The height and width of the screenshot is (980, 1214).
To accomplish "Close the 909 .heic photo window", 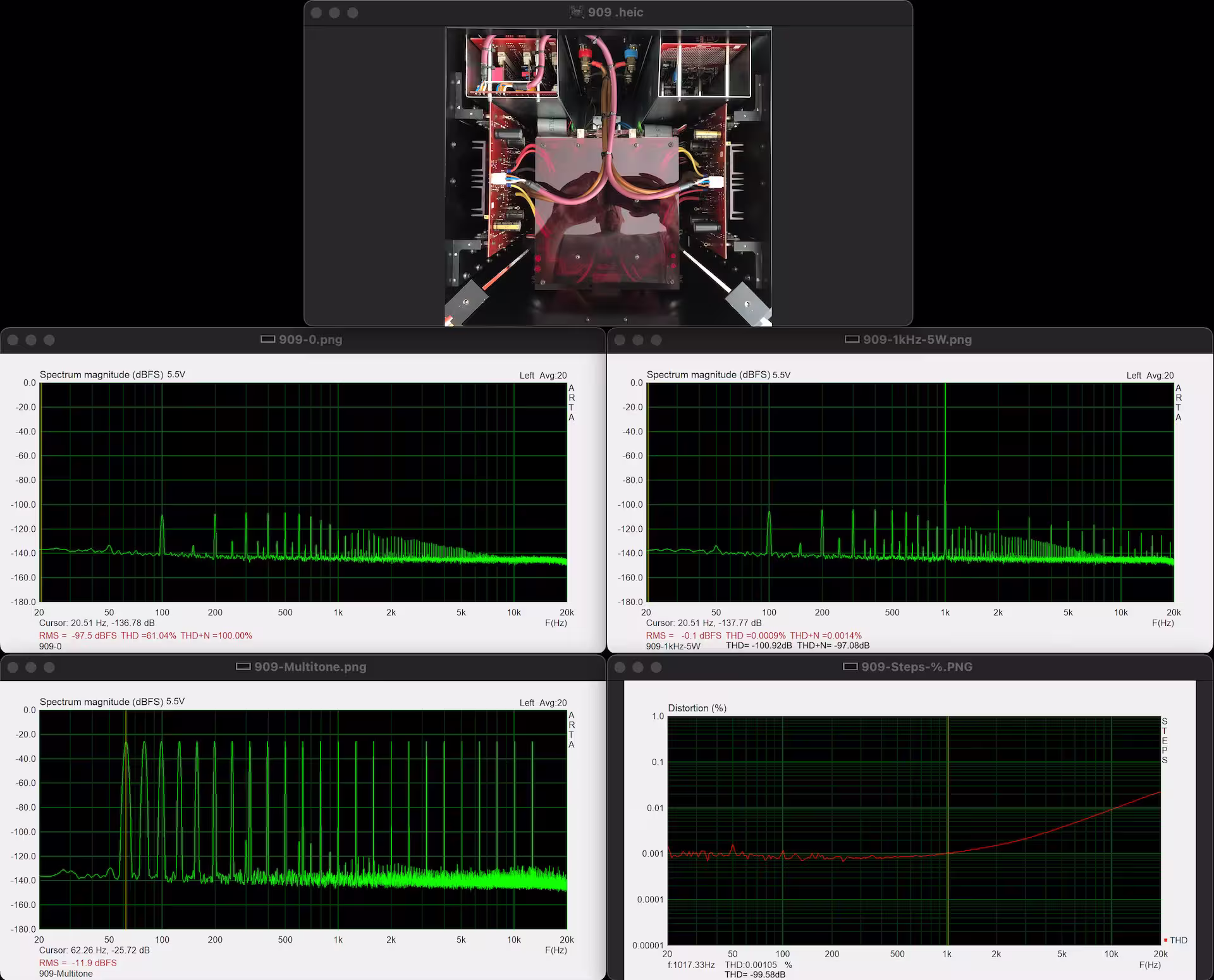I will tap(316, 13).
